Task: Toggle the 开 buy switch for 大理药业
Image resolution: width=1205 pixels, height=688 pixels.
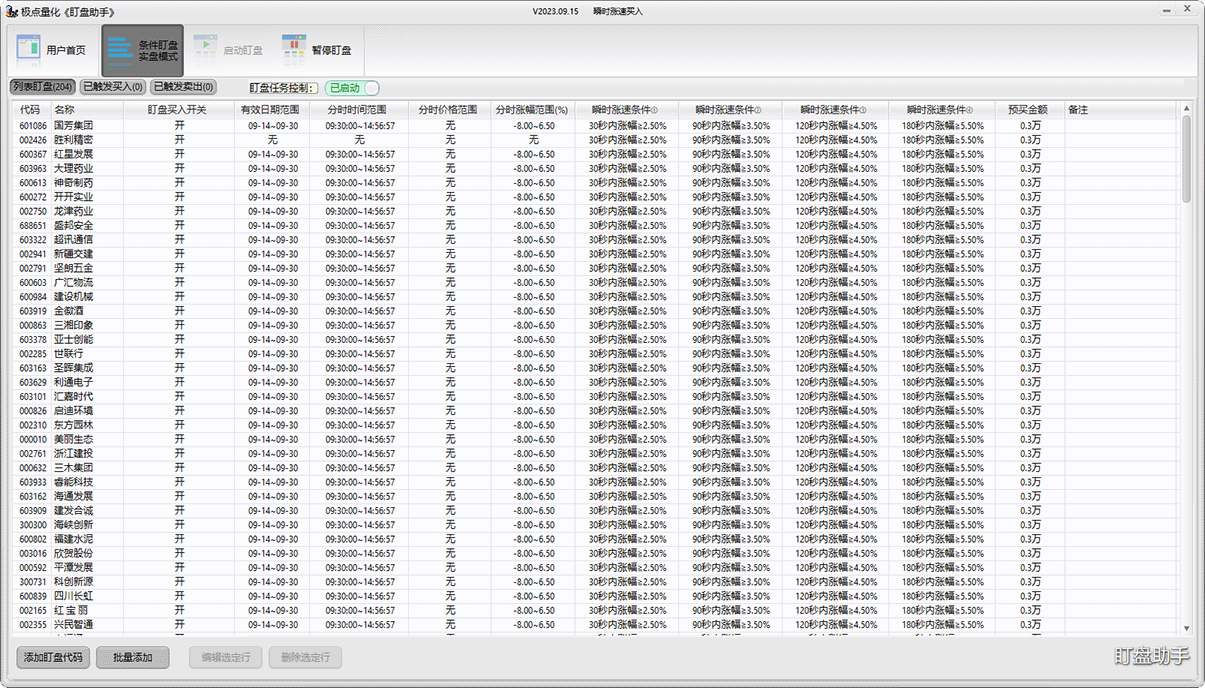Action: [179, 169]
